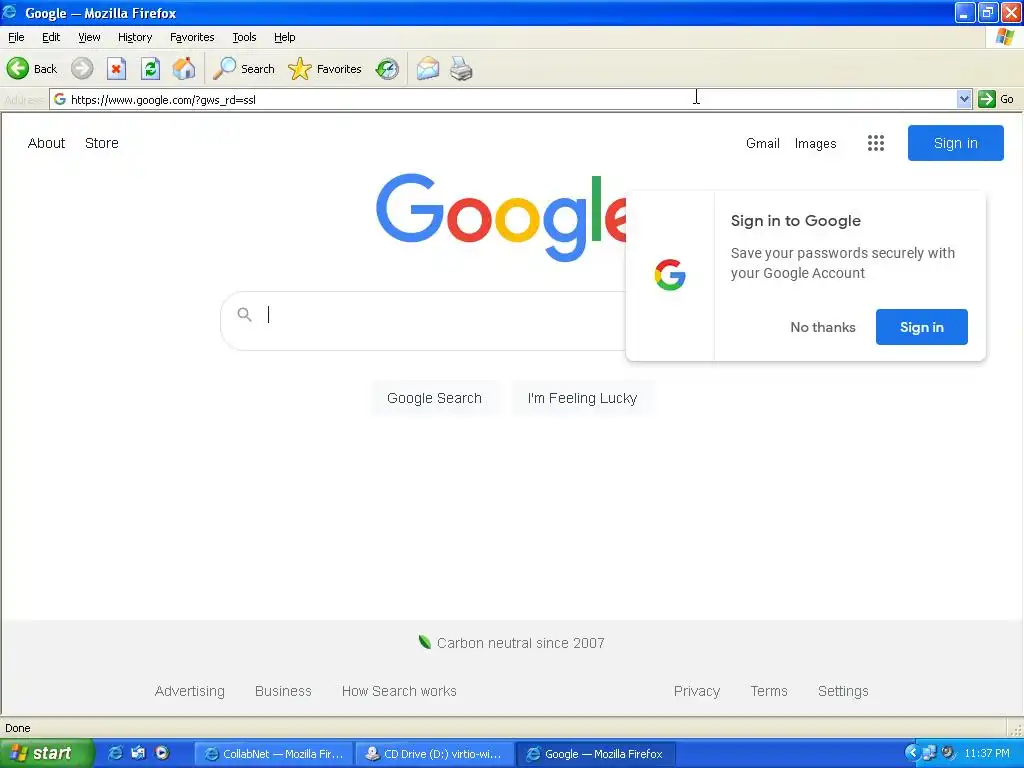Click the Sign in button at the top right
Viewport: 1024px width, 768px height.
[x=955, y=143]
